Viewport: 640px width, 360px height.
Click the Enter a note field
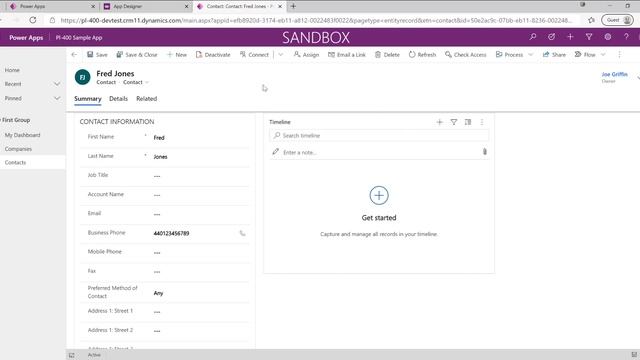coord(378,152)
